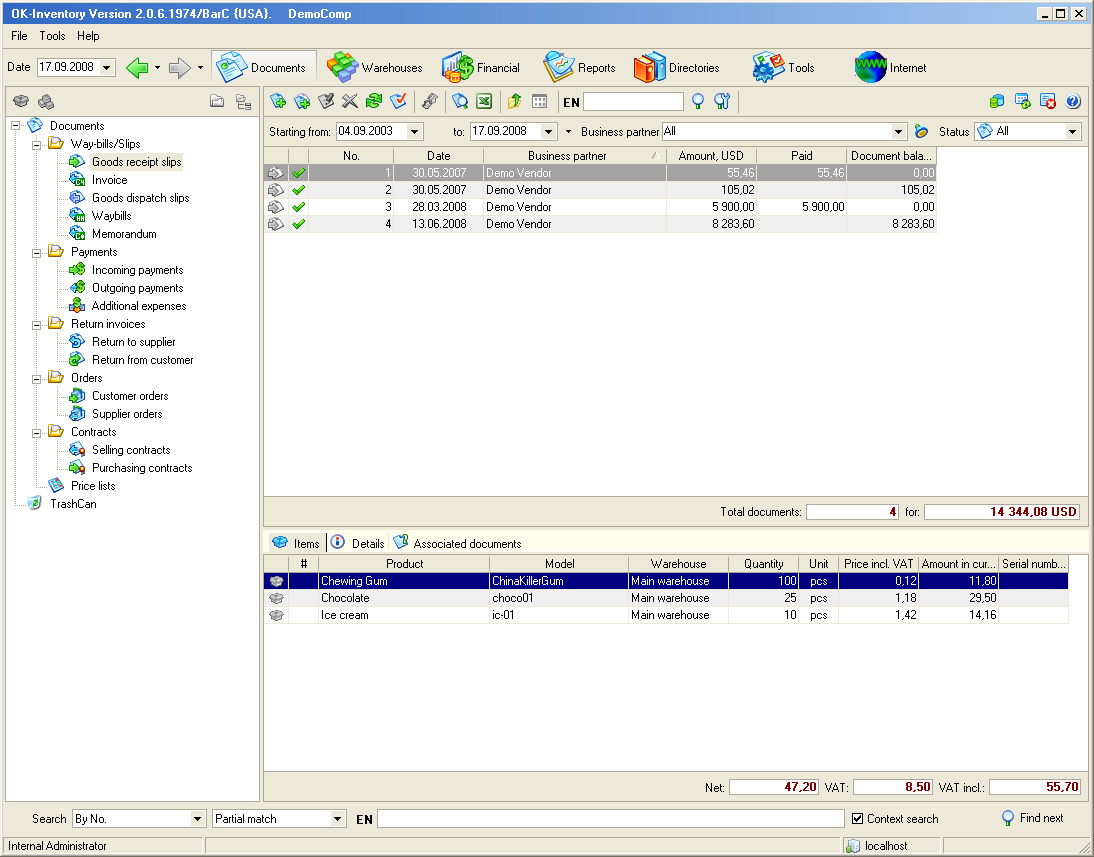1094x857 pixels.
Task: Open the Business partner dropdown
Action: [x=898, y=132]
